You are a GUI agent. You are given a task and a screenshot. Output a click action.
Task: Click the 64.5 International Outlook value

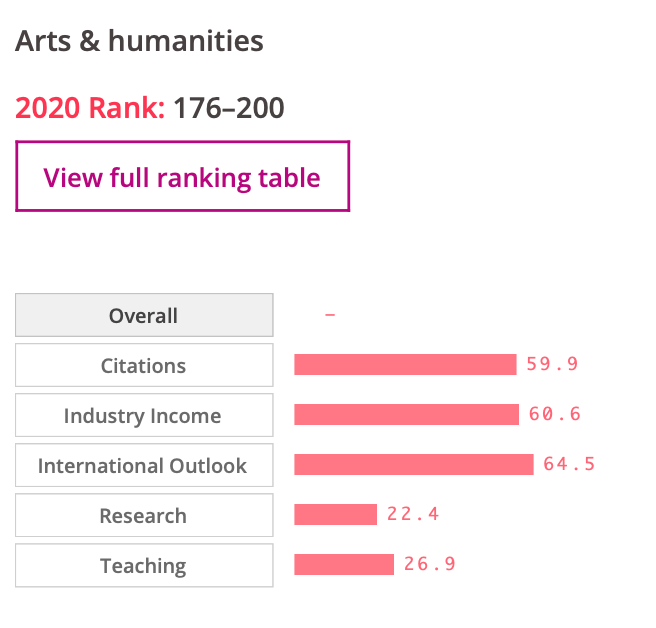tap(569, 464)
